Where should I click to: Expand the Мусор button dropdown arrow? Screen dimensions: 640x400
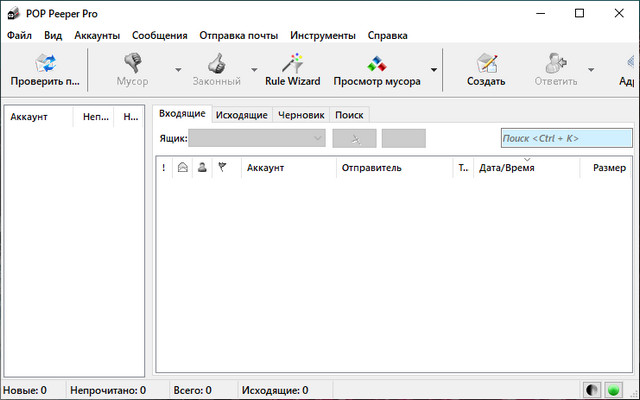click(178, 70)
